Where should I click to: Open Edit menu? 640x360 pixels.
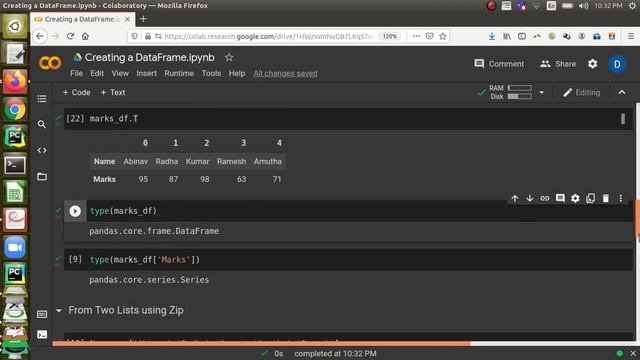coord(97,73)
